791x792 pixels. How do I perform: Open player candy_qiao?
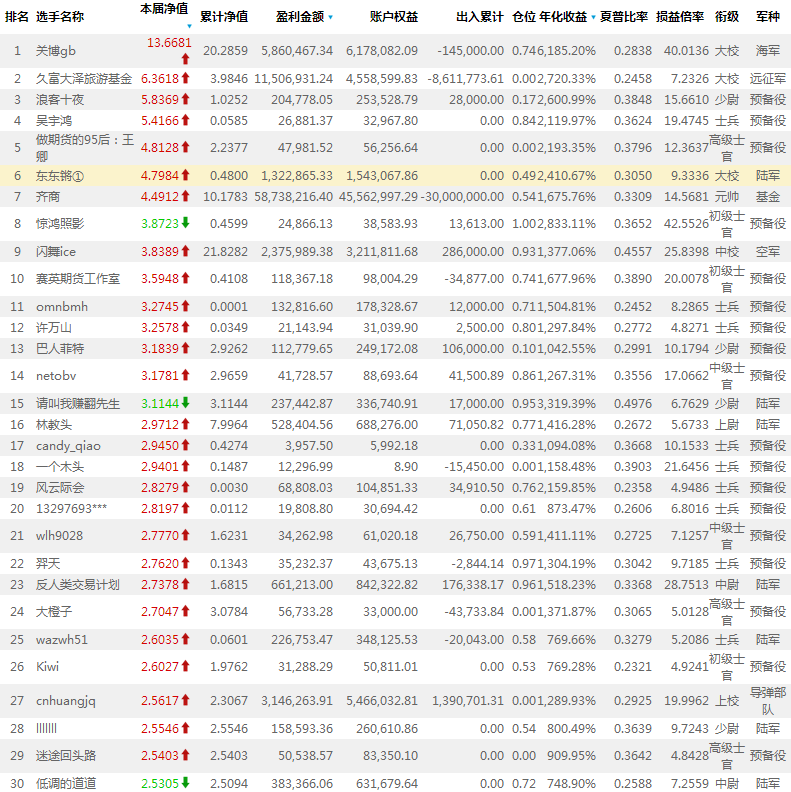point(68,446)
